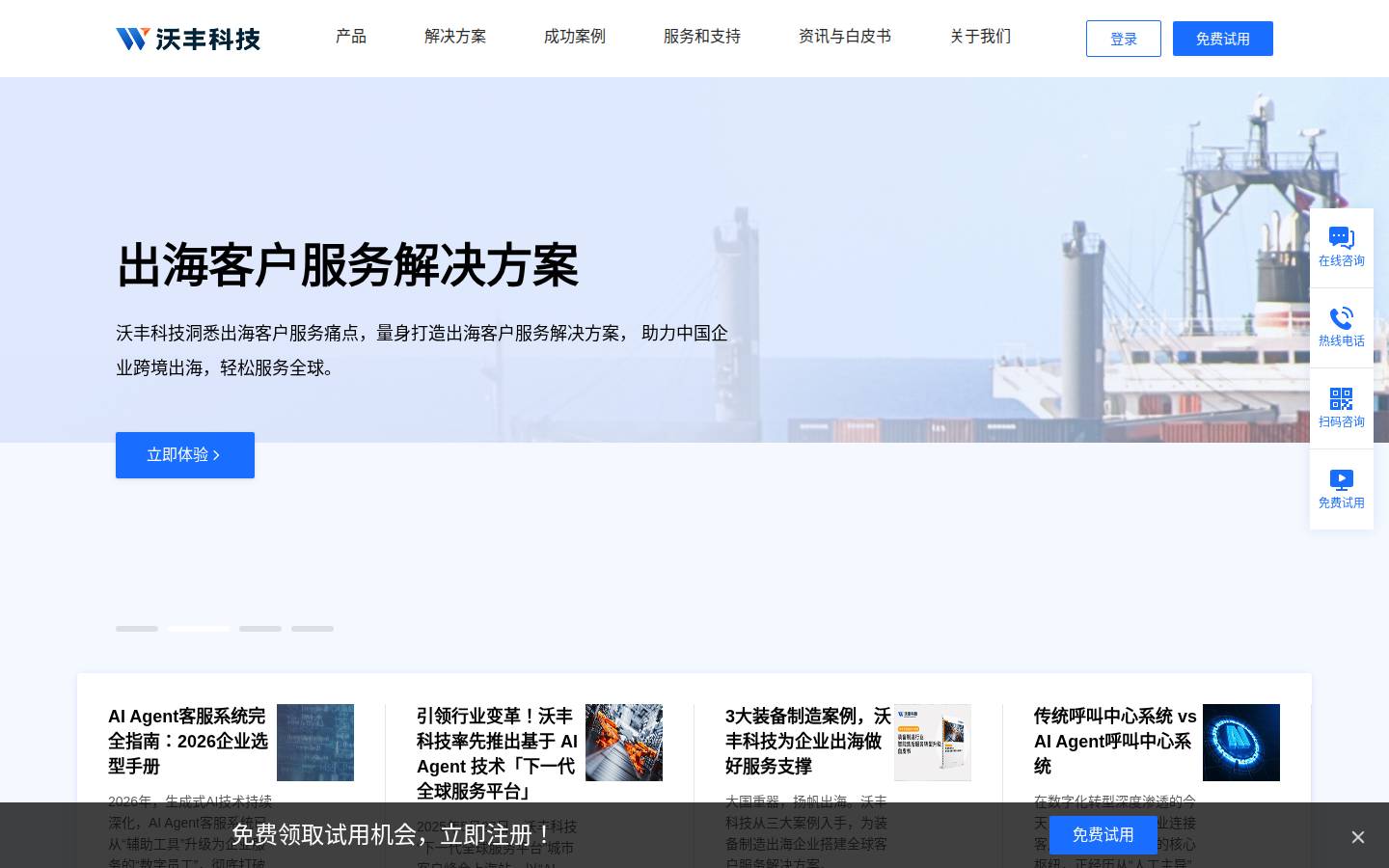
Task: Select the second carousel indicator
Action: (199, 629)
